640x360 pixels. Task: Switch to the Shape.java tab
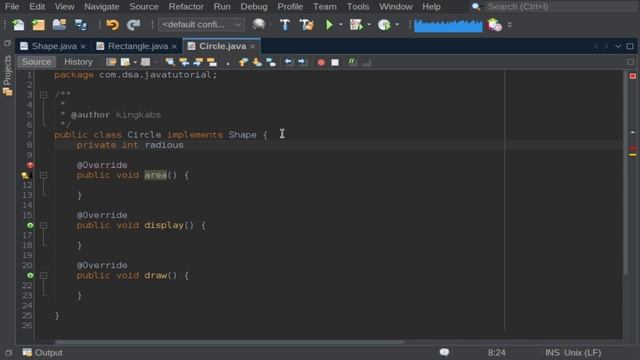pos(54,46)
